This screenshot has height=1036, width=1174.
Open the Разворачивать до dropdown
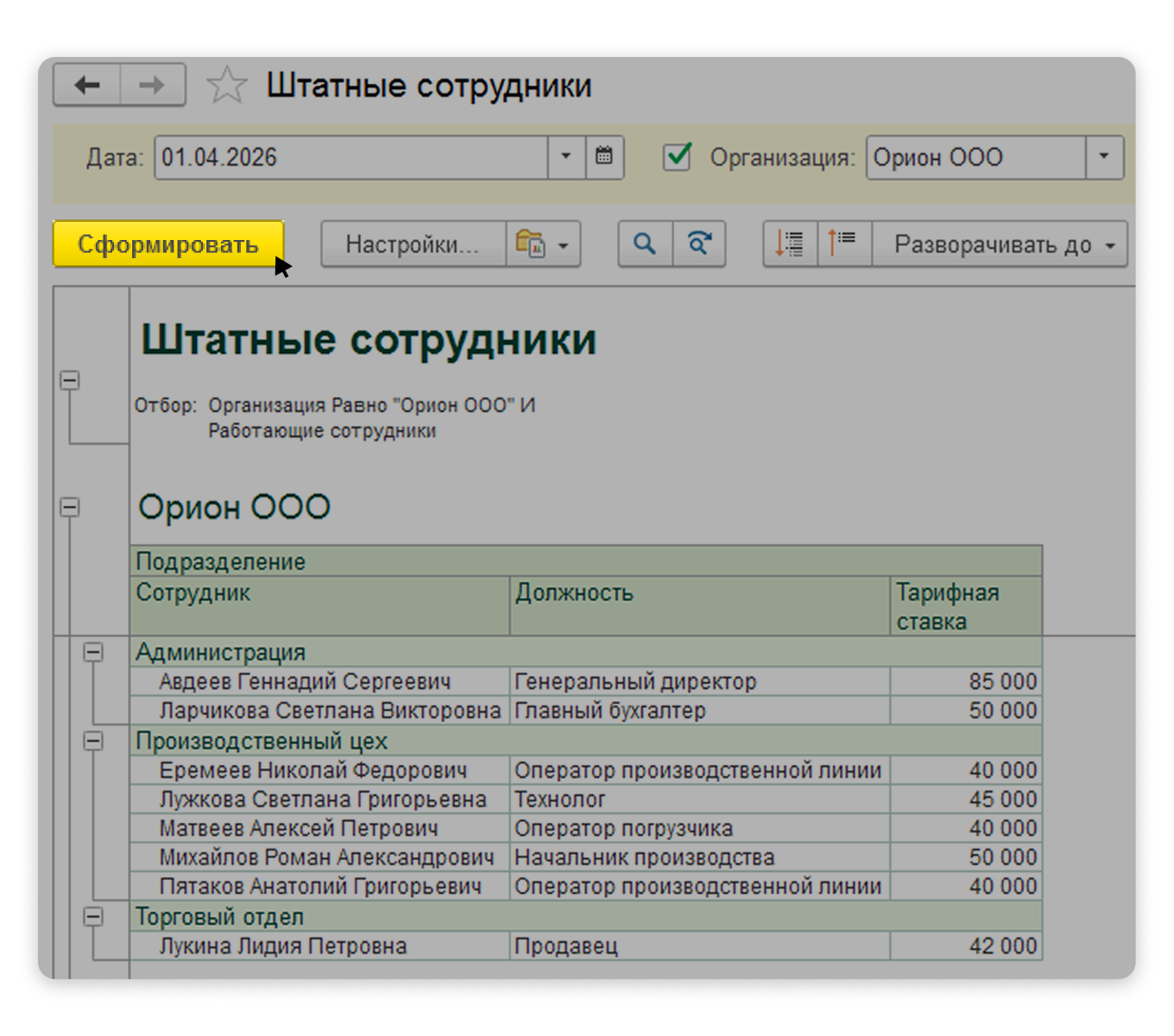click(1000, 244)
